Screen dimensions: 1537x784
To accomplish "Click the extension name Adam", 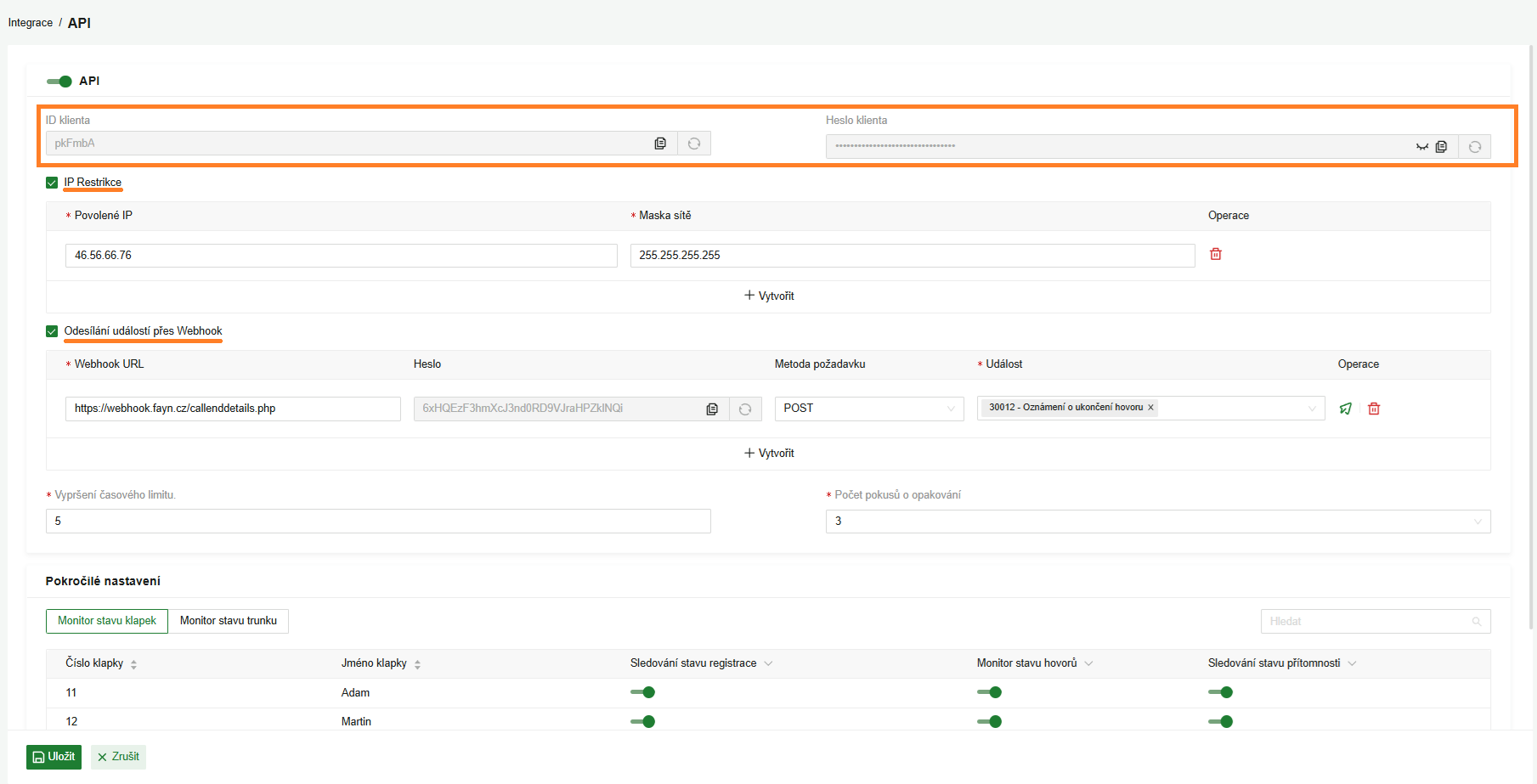I will click(x=355, y=693).
